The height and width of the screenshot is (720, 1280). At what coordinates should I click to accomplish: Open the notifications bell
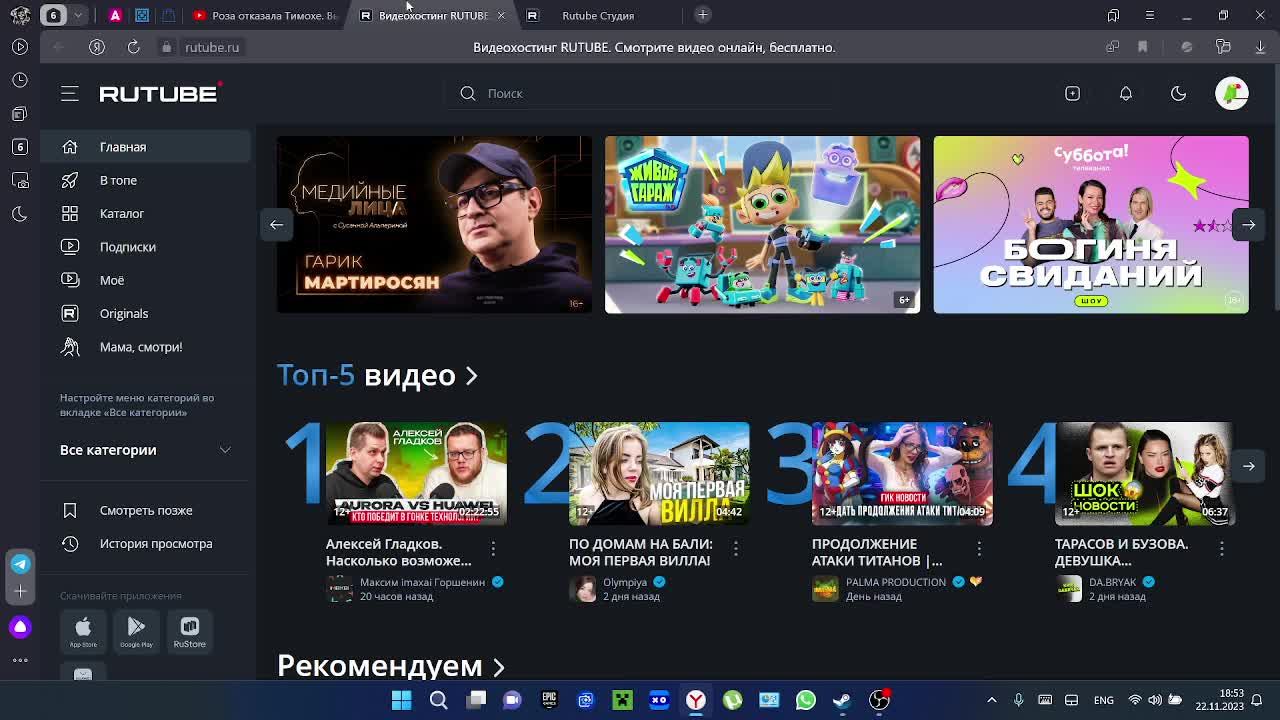[1125, 93]
